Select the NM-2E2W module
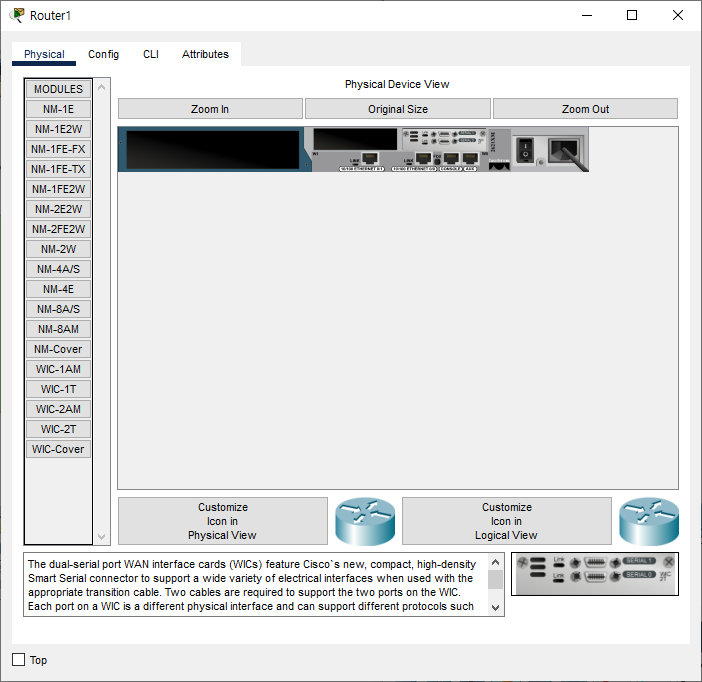The height and width of the screenshot is (682, 702). (58, 209)
